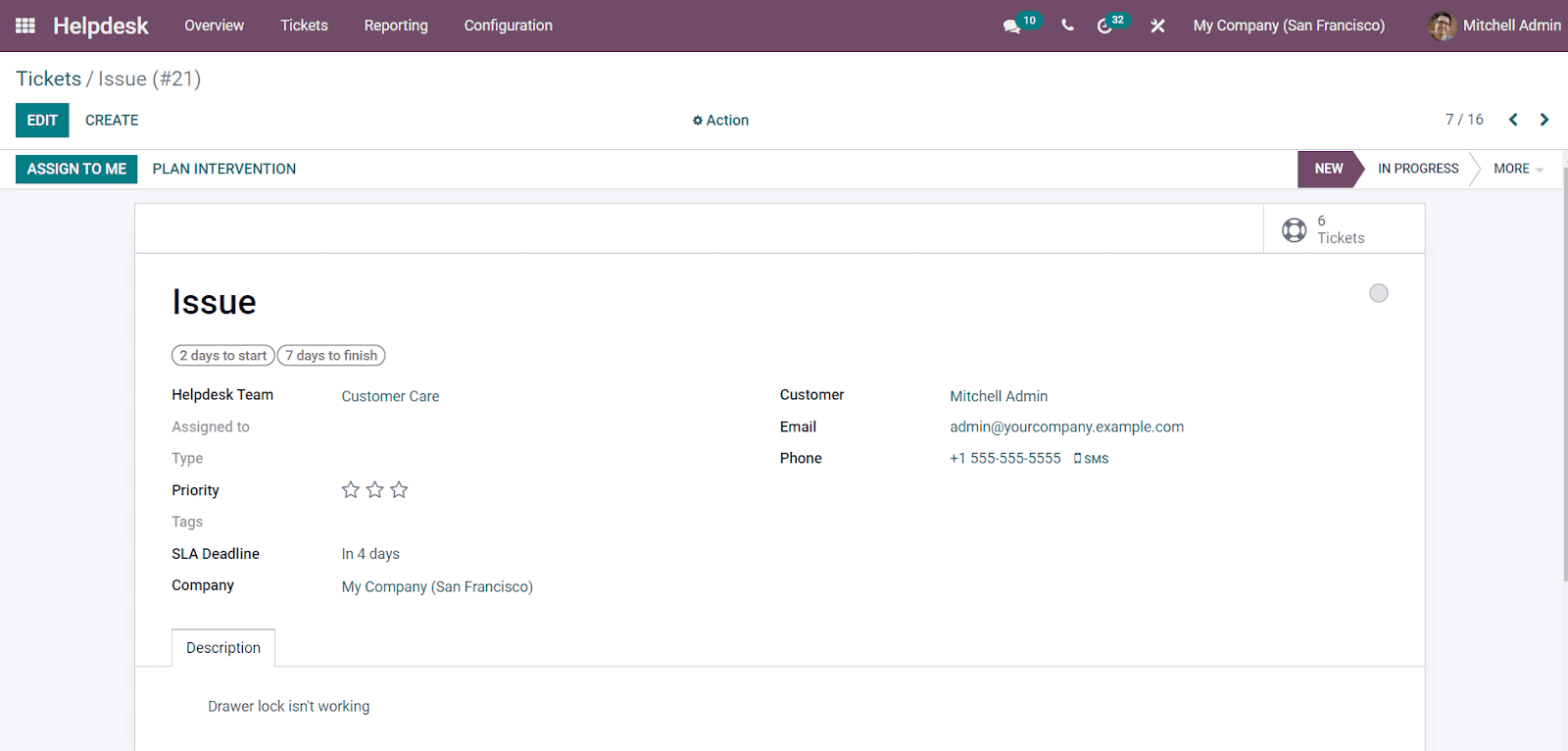Go to next ticket arrow
The height and width of the screenshot is (751, 1568).
click(1544, 120)
